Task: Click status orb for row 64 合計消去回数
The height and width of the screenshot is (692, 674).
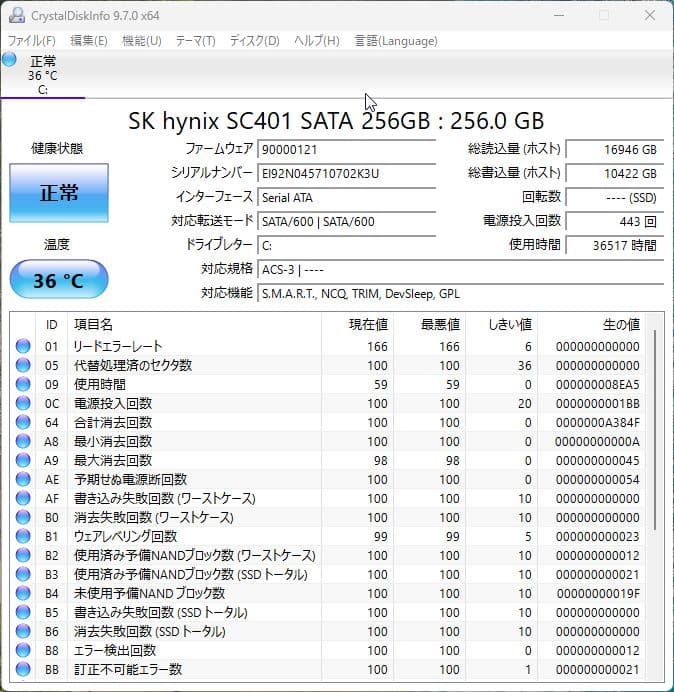Action: tap(23, 422)
